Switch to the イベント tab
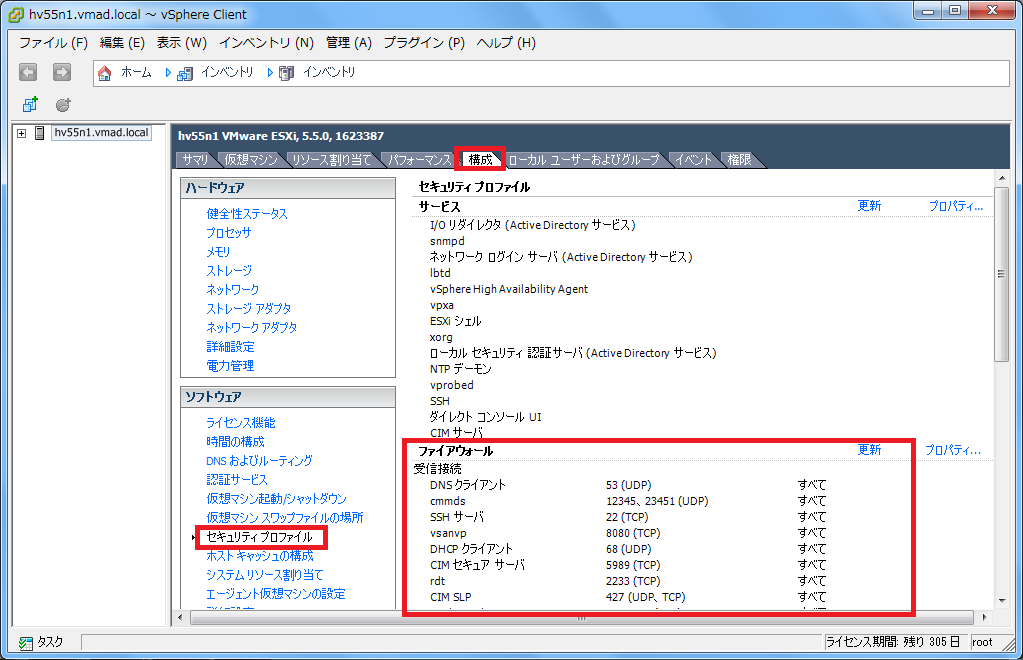This screenshot has width=1023, height=660. 693,160
